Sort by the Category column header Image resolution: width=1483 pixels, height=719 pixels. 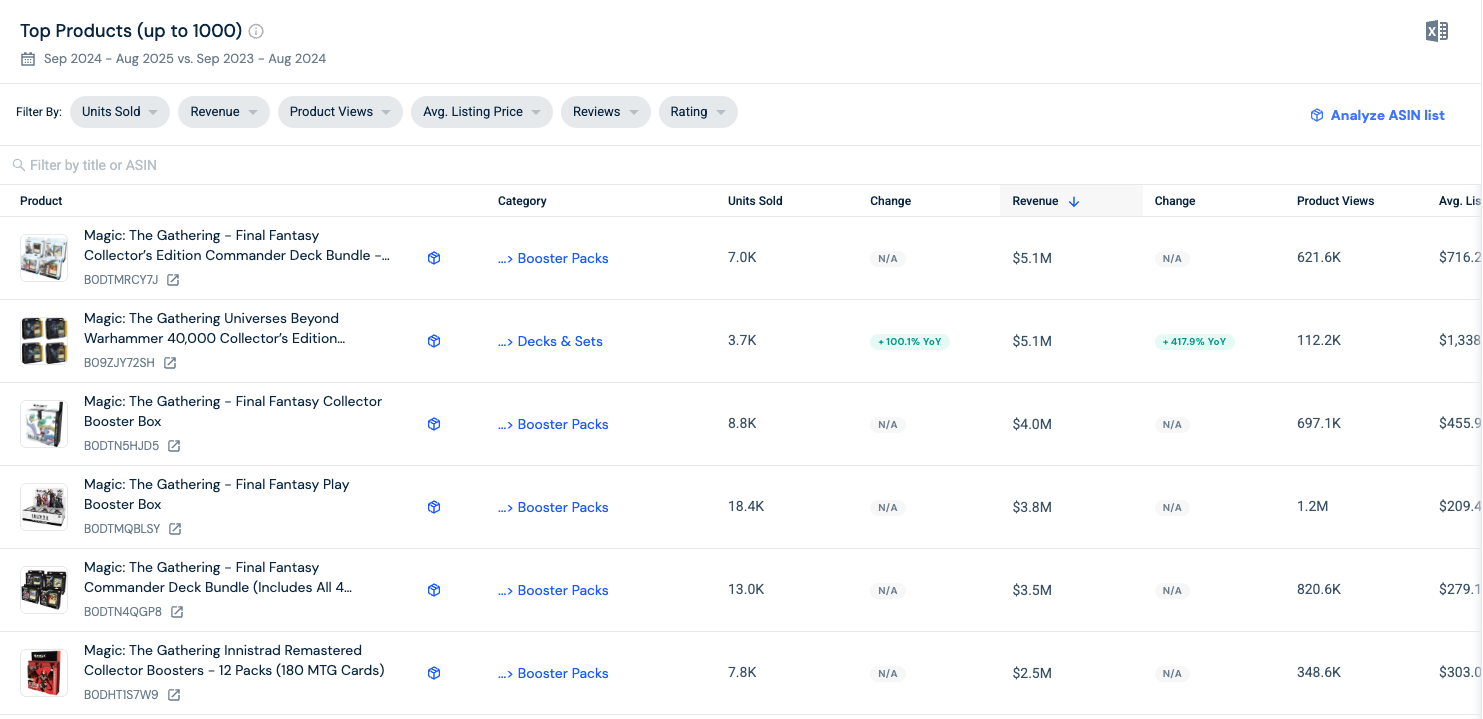tap(522, 201)
